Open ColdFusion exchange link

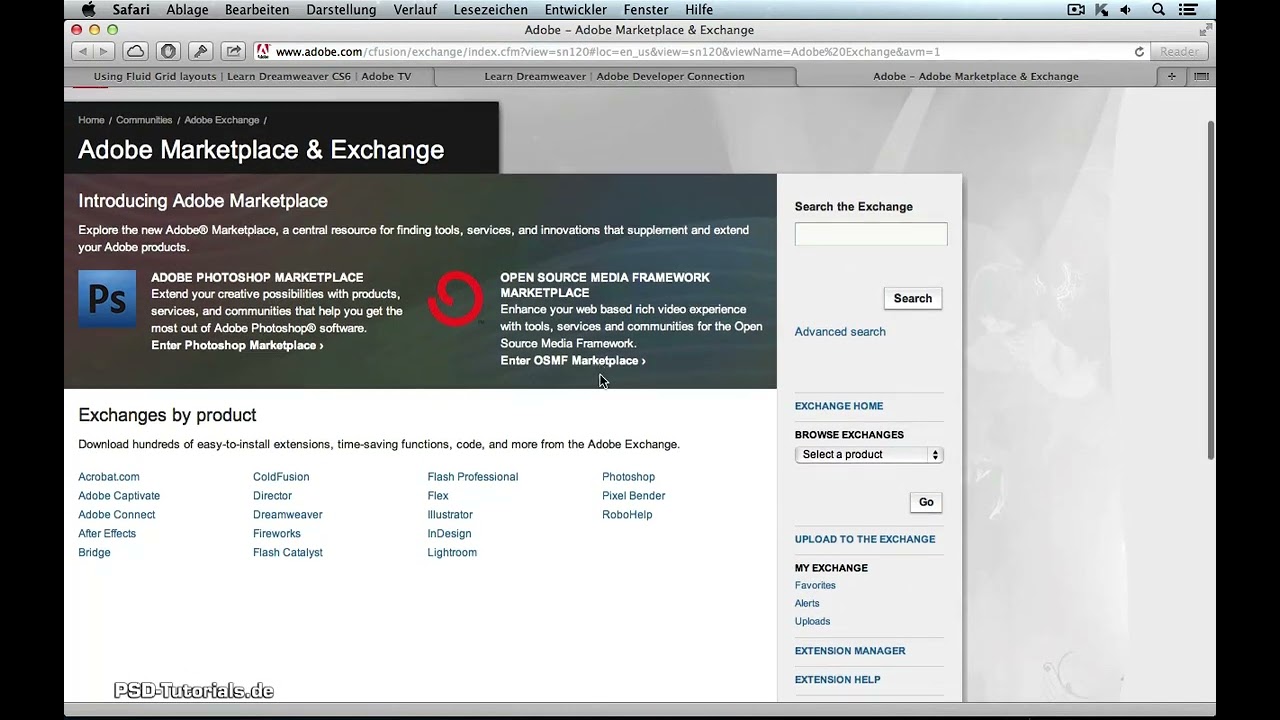coord(281,477)
